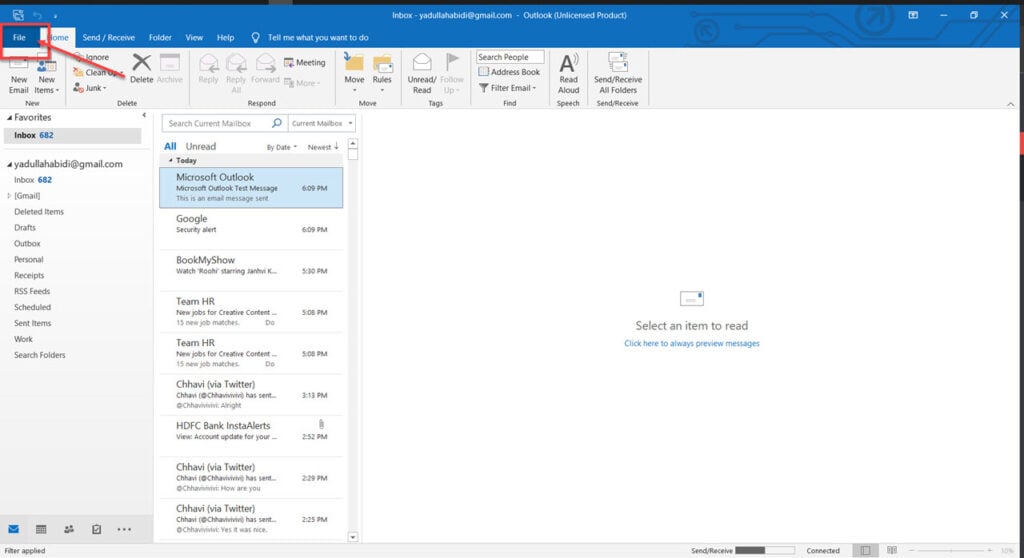Open the Google Security alert email
This screenshot has width=1024, height=558.
point(251,229)
